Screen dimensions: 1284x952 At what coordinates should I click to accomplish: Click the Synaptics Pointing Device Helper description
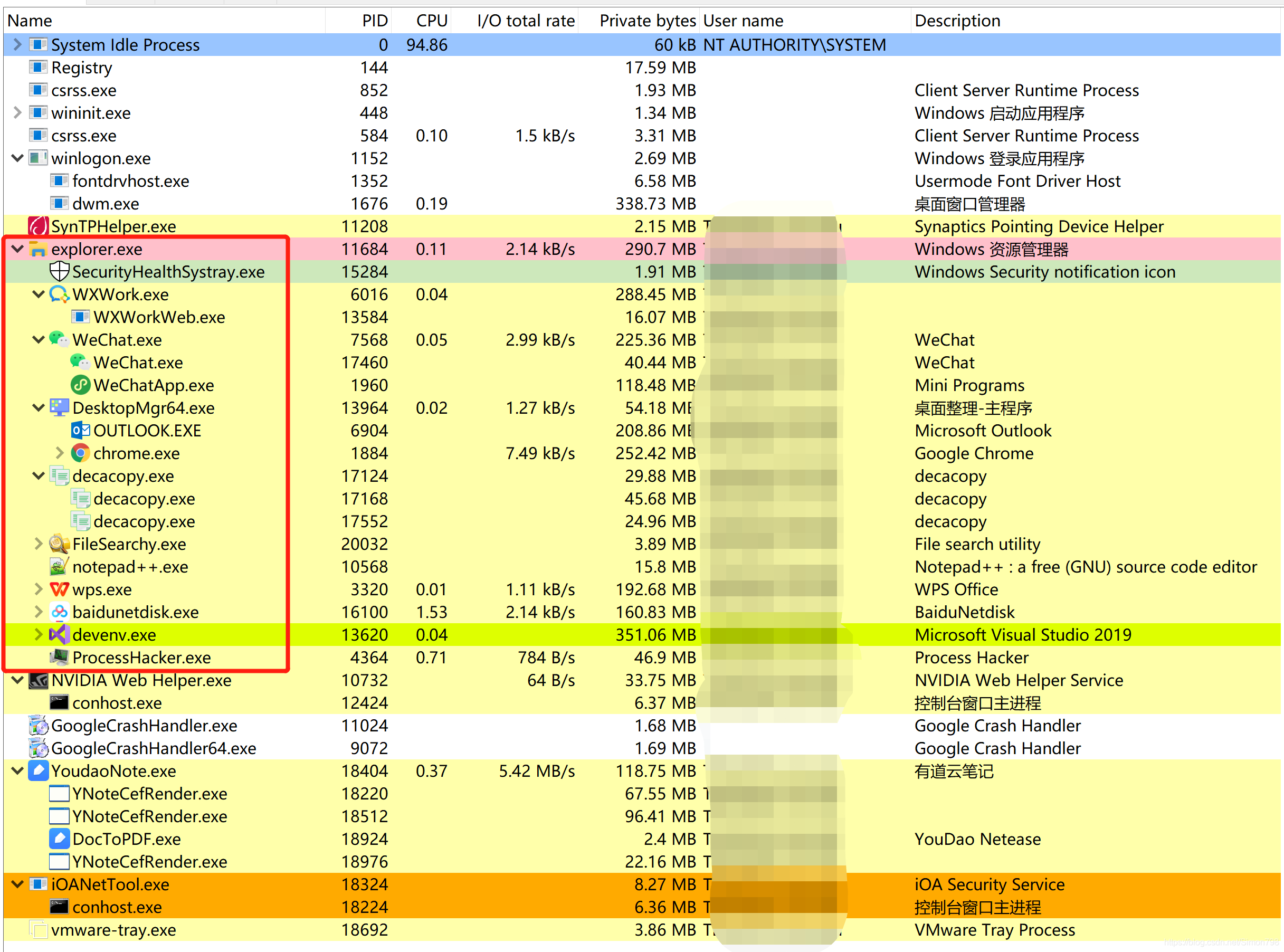coord(1039,226)
